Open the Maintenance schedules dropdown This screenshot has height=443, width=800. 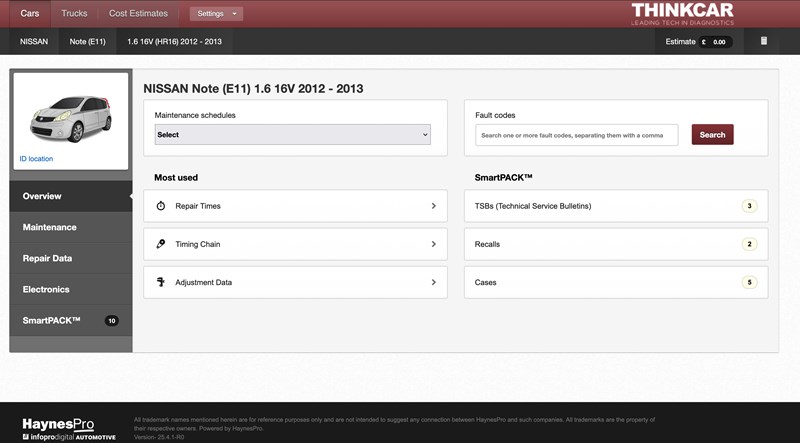point(292,135)
